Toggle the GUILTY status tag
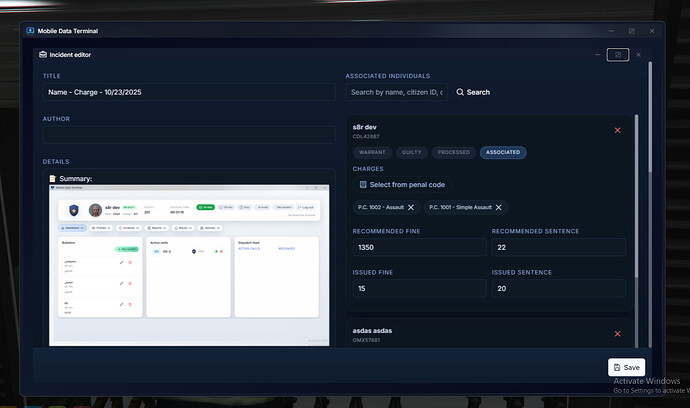The width and height of the screenshot is (690, 408). tap(411, 152)
